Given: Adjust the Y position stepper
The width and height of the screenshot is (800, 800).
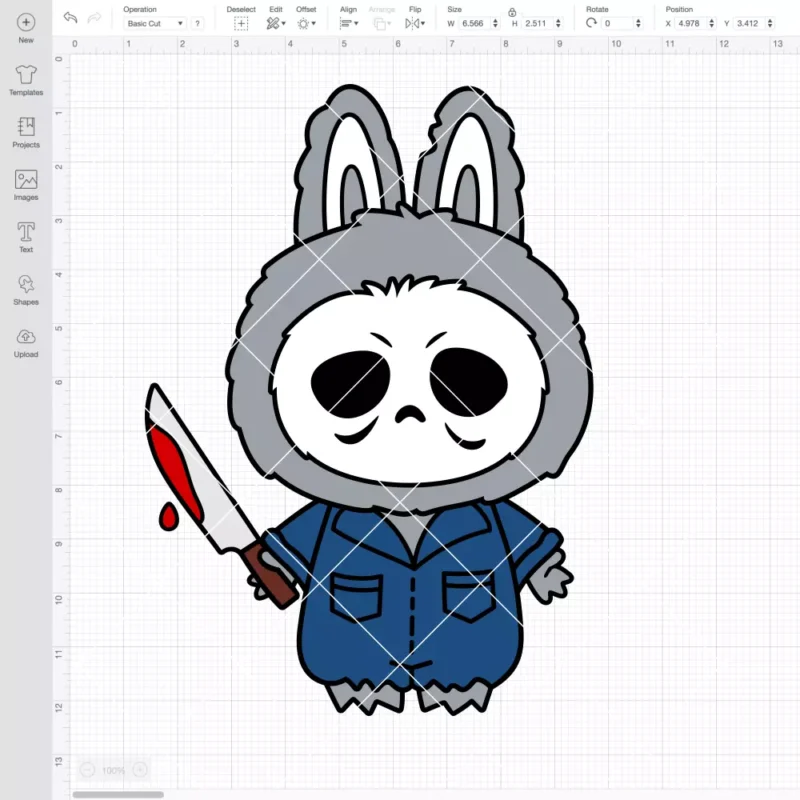Looking at the screenshot, I should pos(770,23).
